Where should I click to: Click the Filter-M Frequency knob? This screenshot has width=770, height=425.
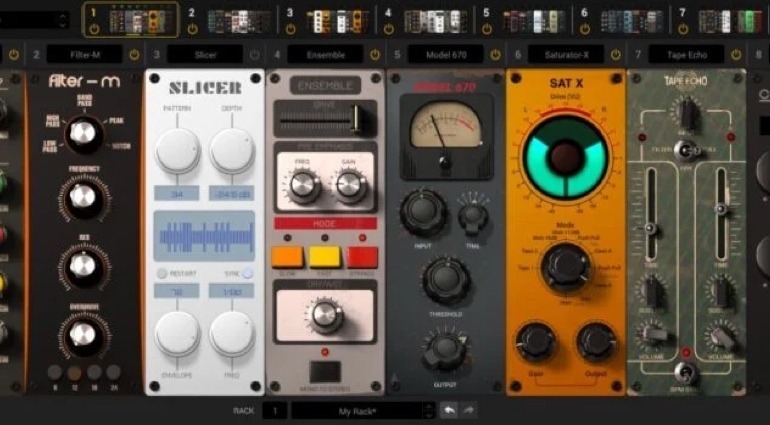[83, 197]
